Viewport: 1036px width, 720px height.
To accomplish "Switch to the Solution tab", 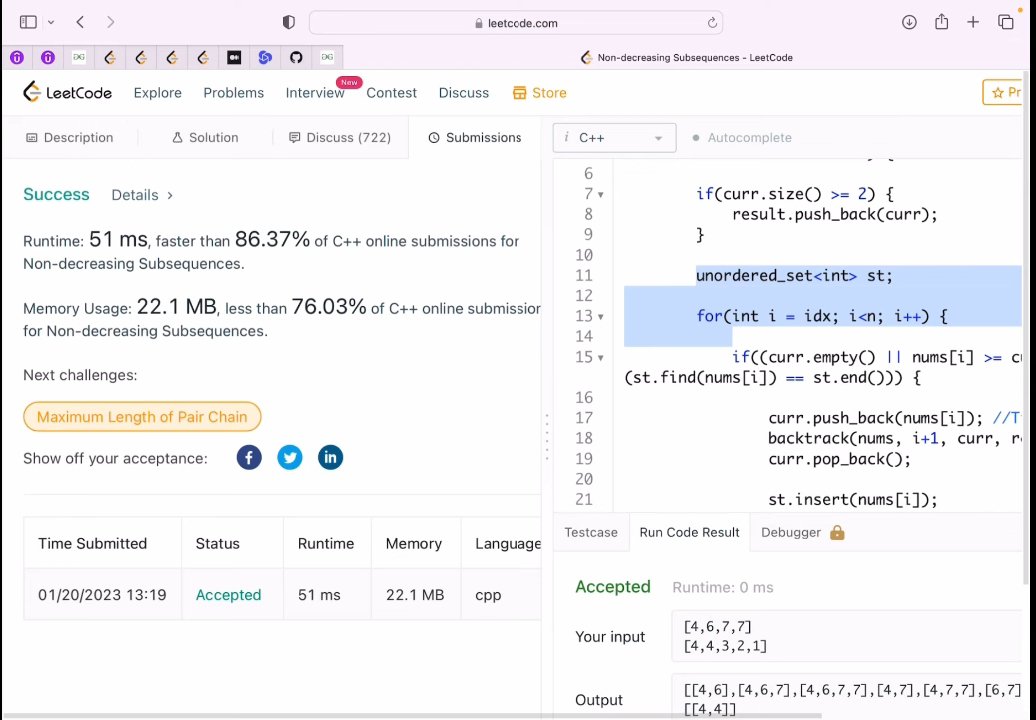I will [205, 137].
